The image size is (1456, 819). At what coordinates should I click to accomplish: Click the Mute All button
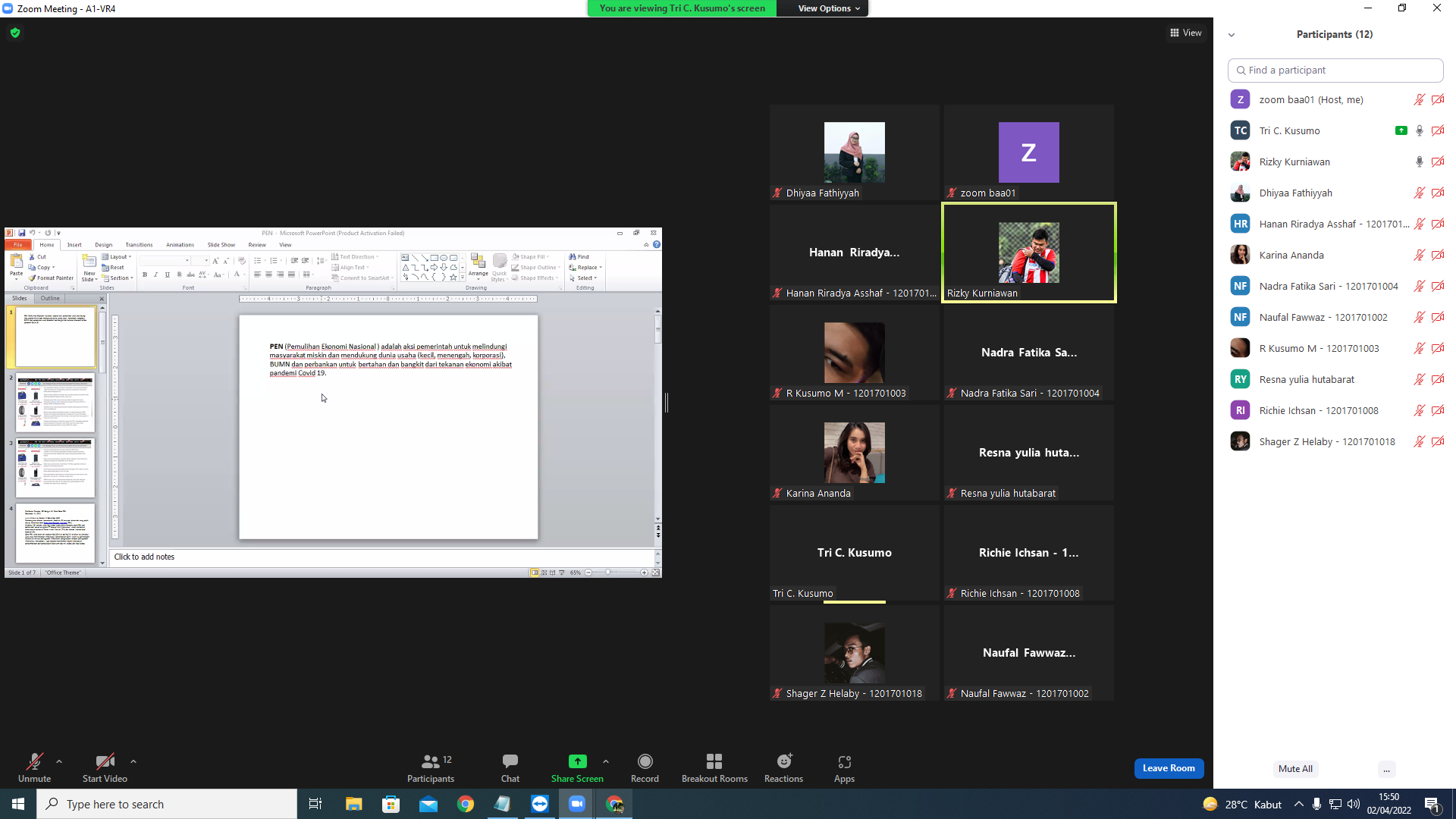click(x=1295, y=769)
